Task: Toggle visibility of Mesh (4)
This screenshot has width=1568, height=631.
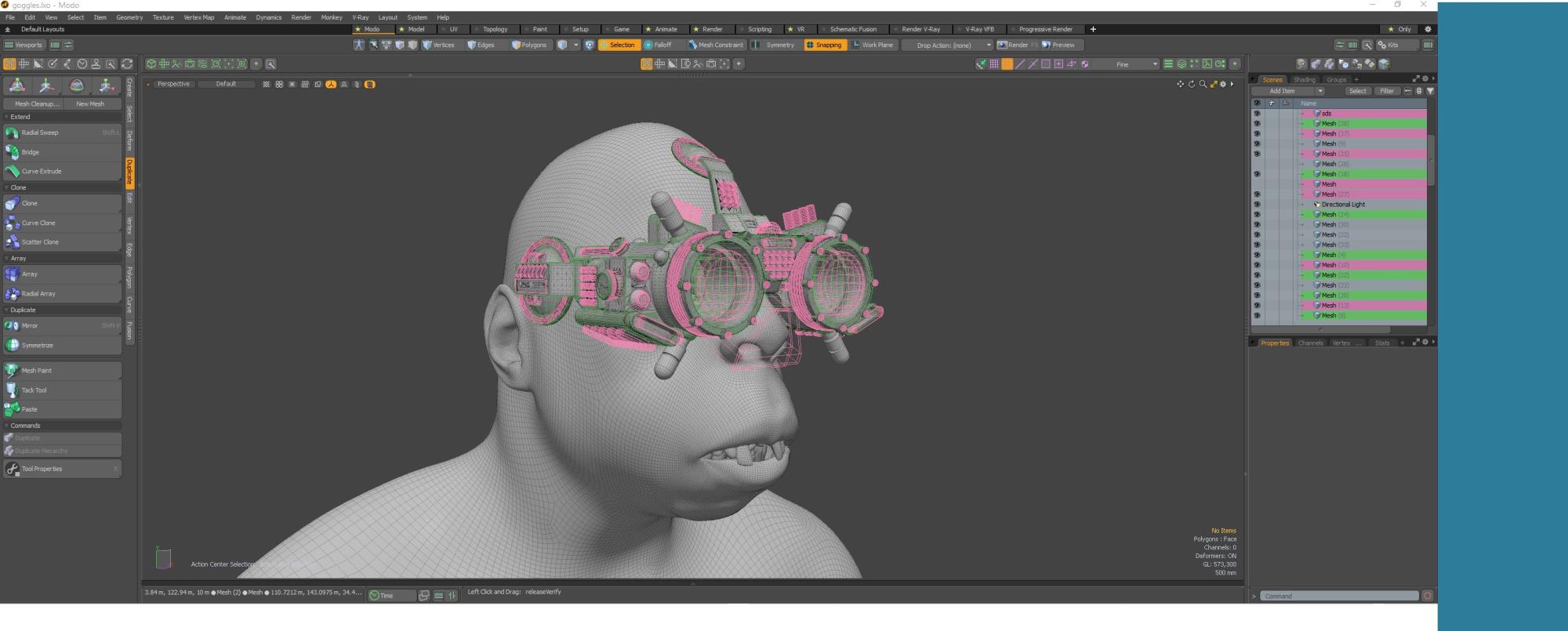Action: pyautogui.click(x=1257, y=255)
